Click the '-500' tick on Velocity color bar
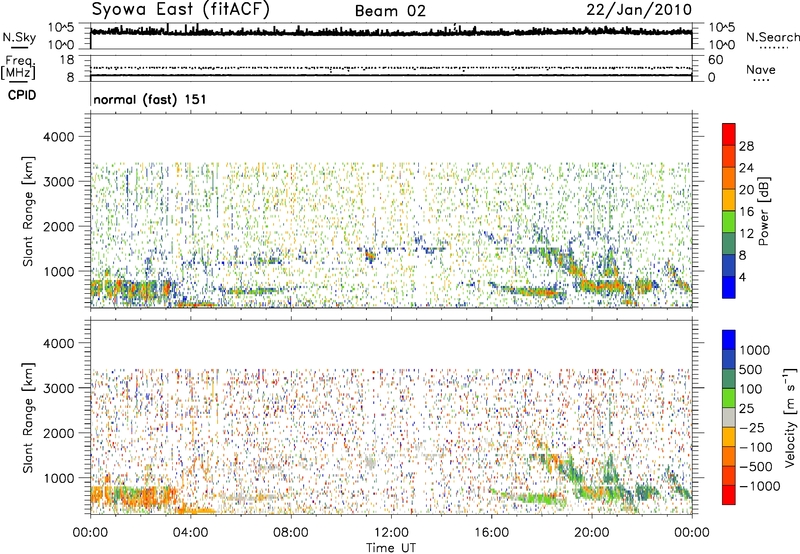Image resolution: width=800 pixels, height=554 pixels. point(756,467)
